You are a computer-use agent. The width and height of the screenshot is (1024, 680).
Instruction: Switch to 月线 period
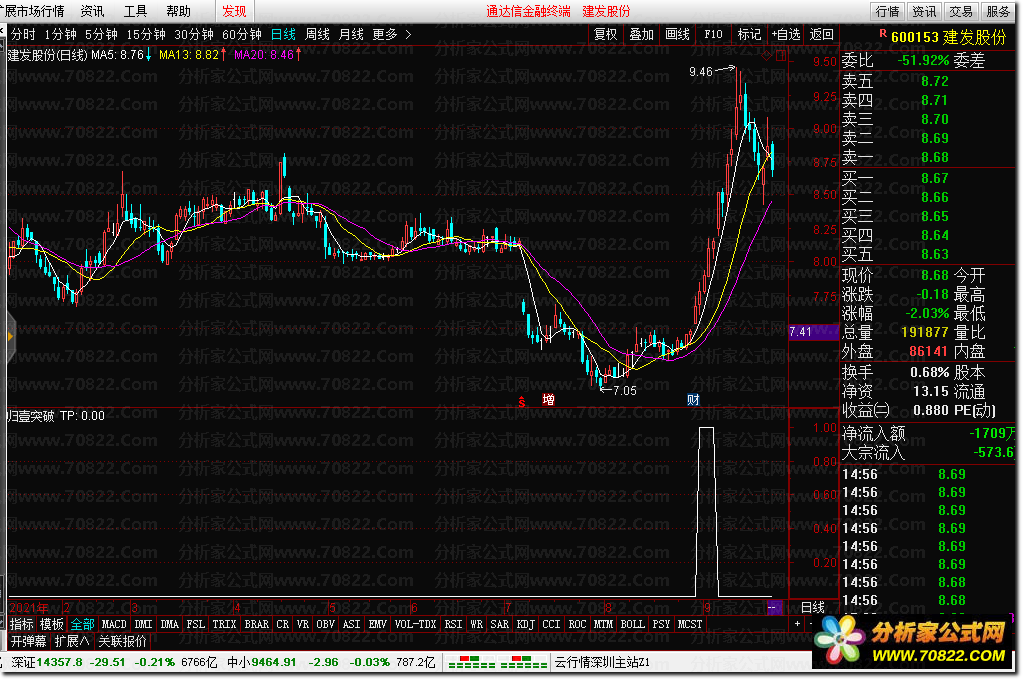[x=351, y=35]
